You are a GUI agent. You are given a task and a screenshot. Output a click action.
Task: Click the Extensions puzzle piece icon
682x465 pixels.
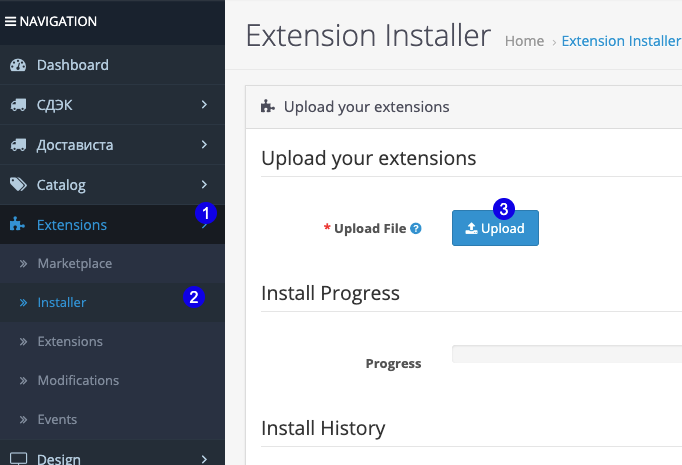(18, 225)
